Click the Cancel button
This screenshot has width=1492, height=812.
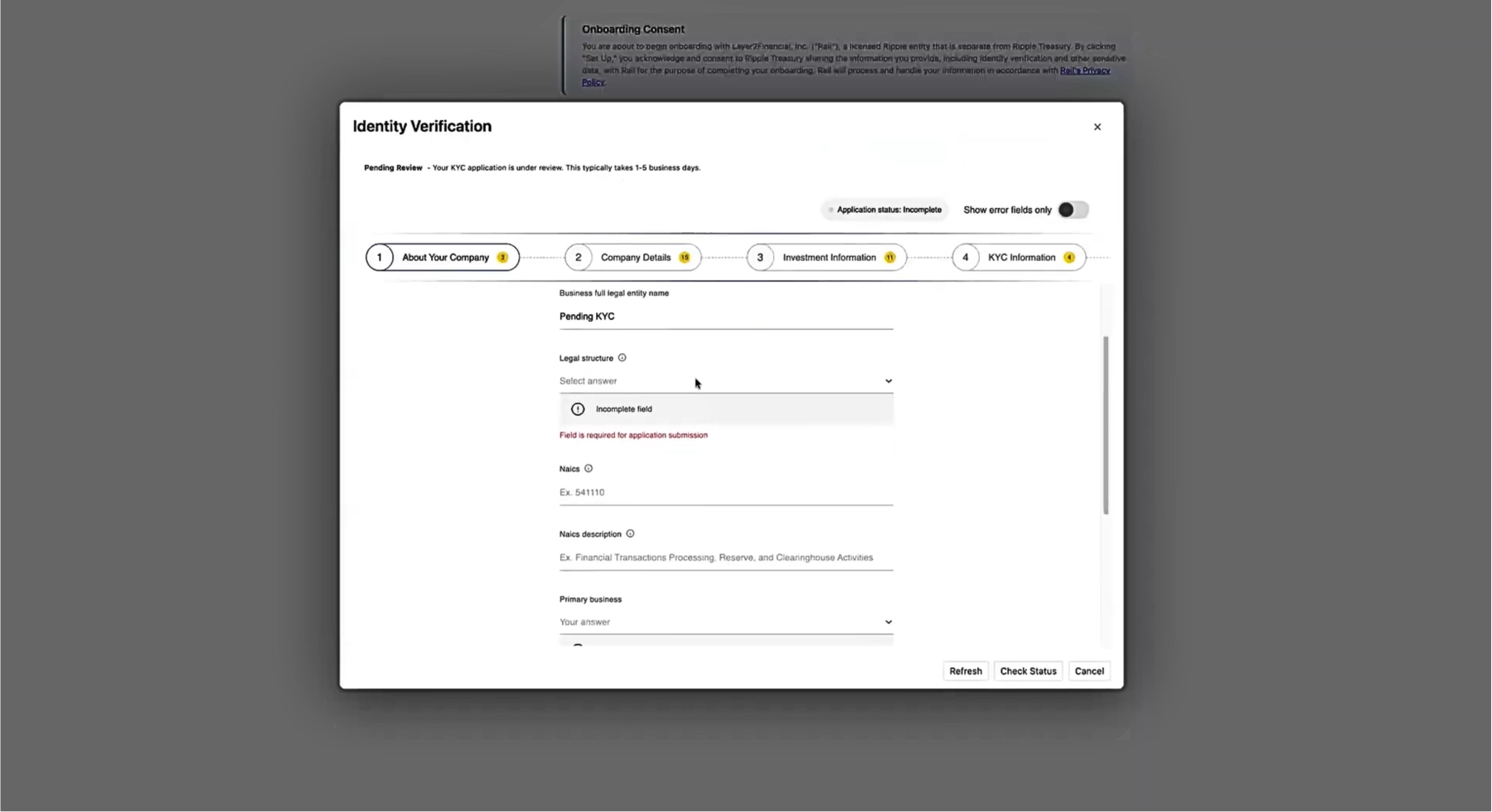click(x=1089, y=671)
